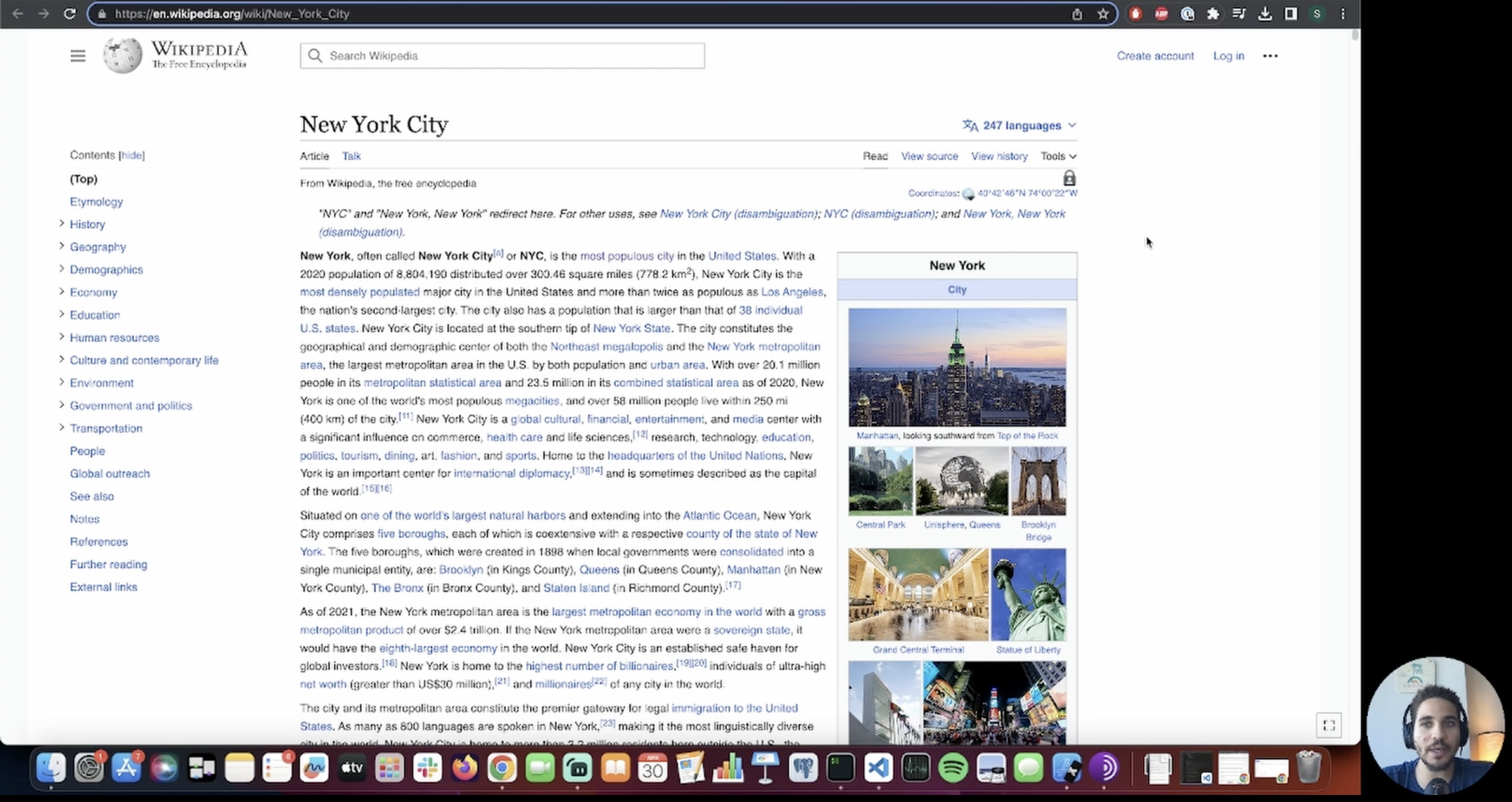The image size is (1512, 802).
Task: Expand the History section in Contents
Action: click(x=62, y=223)
